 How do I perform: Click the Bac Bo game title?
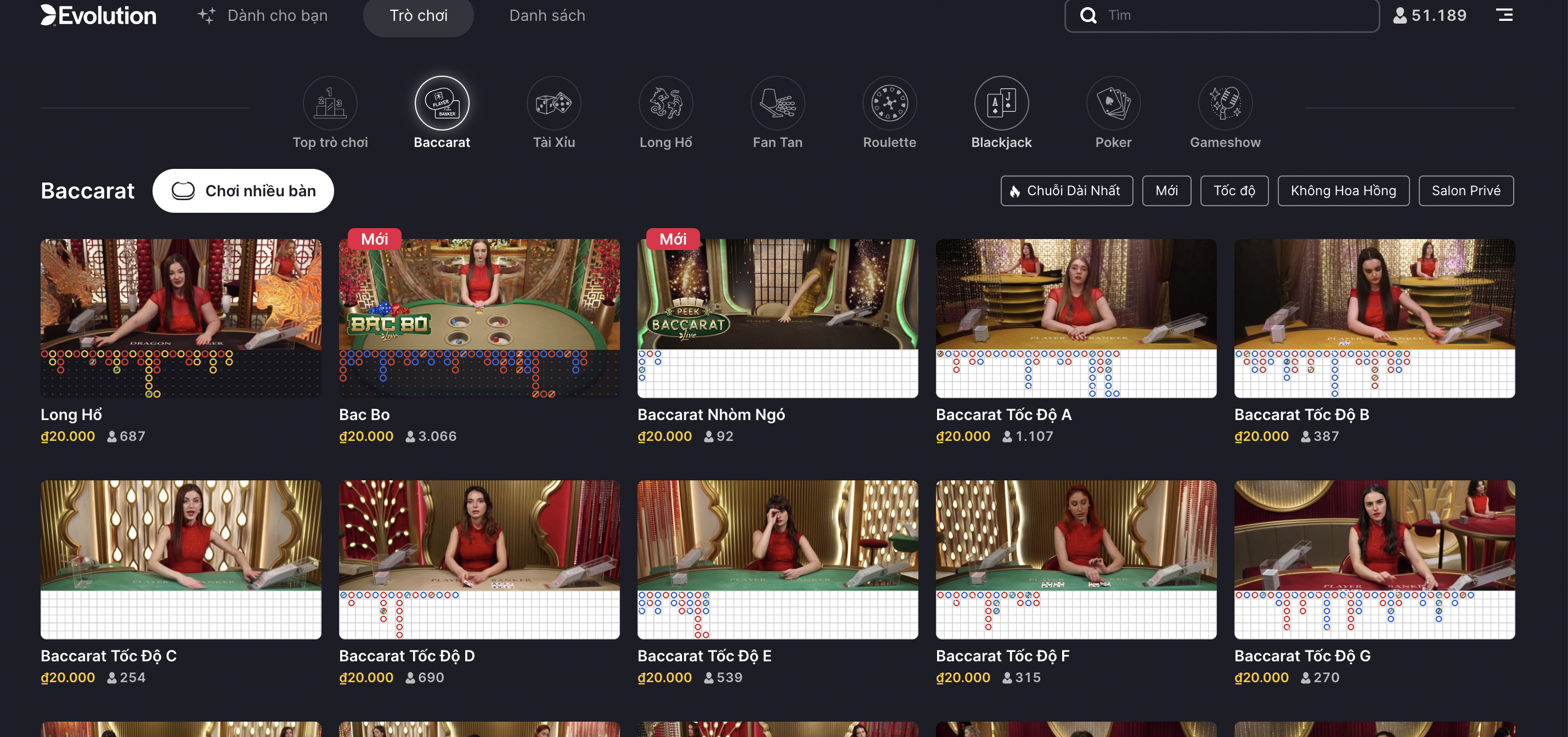click(x=364, y=415)
